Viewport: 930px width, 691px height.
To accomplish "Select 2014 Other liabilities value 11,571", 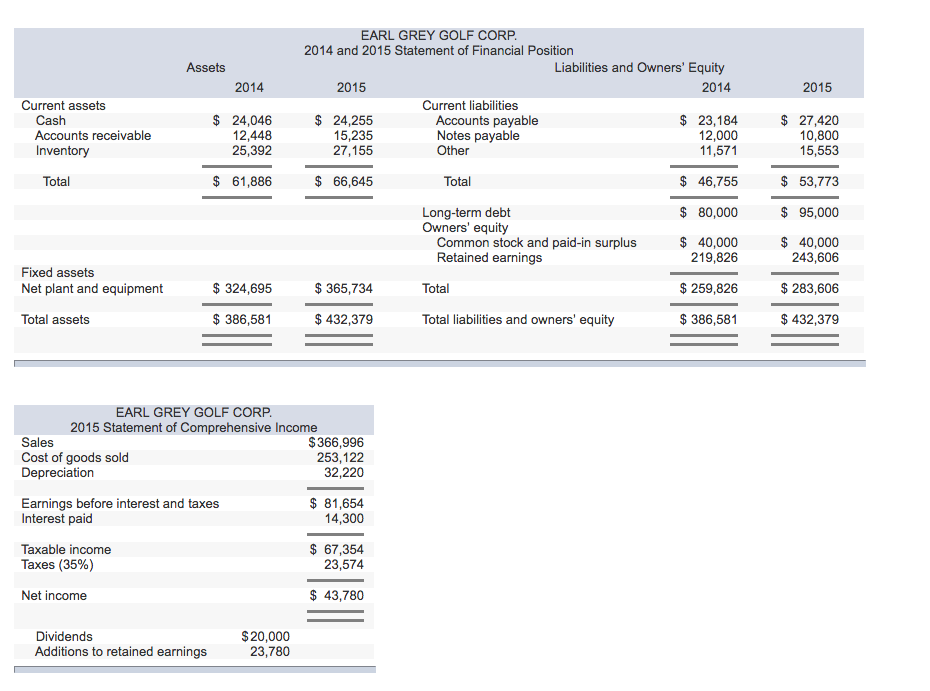I will [x=718, y=151].
